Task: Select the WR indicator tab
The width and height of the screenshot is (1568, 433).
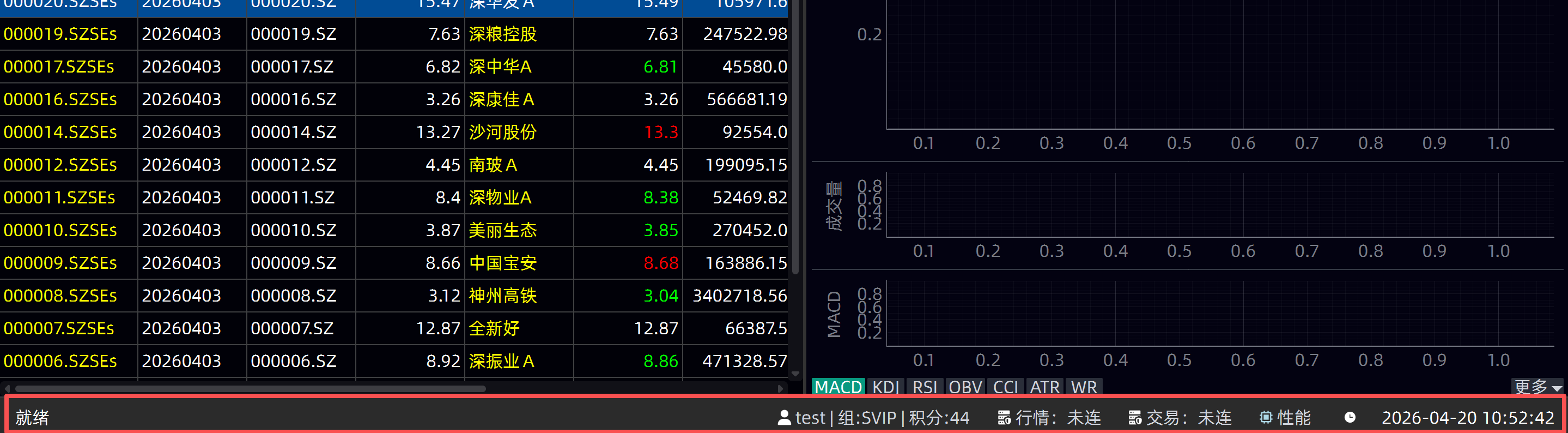Action: tap(1084, 387)
